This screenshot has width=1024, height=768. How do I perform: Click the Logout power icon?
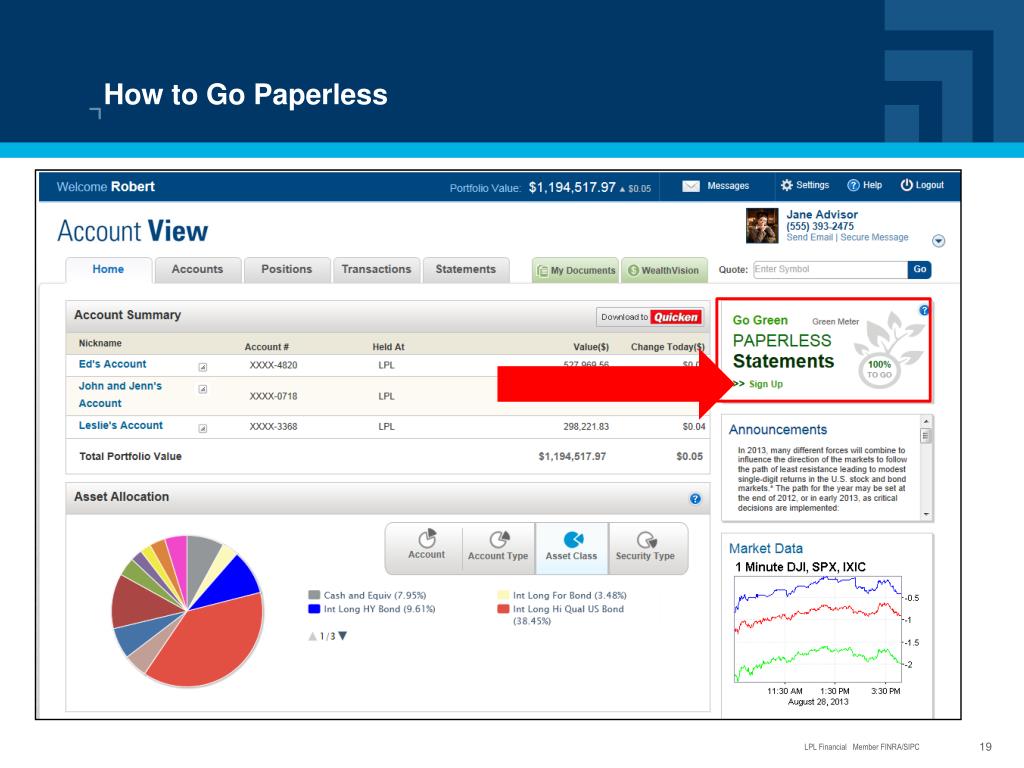tap(906, 185)
